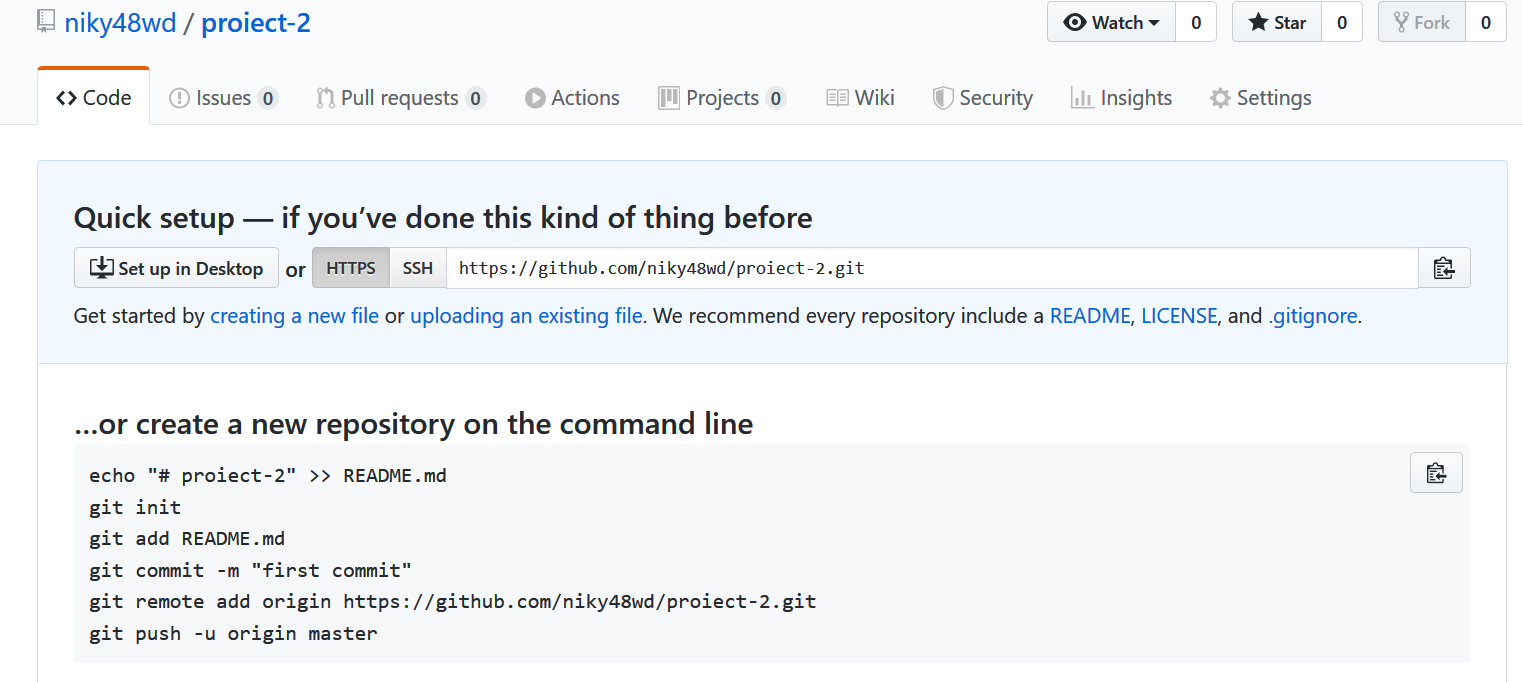
Task: Switch to the Projects tab
Action: tap(722, 97)
